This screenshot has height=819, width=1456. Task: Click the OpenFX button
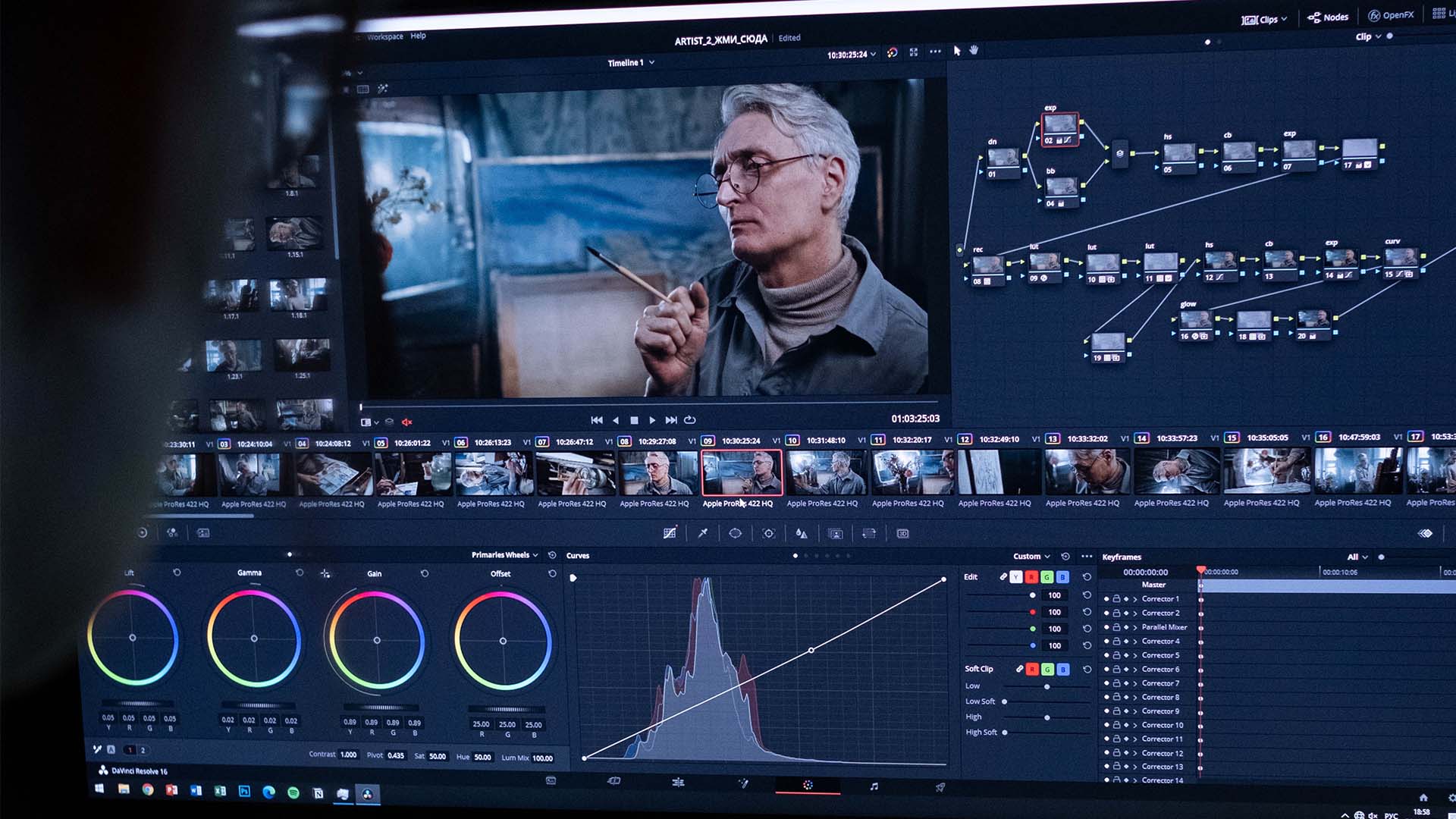(x=1391, y=15)
